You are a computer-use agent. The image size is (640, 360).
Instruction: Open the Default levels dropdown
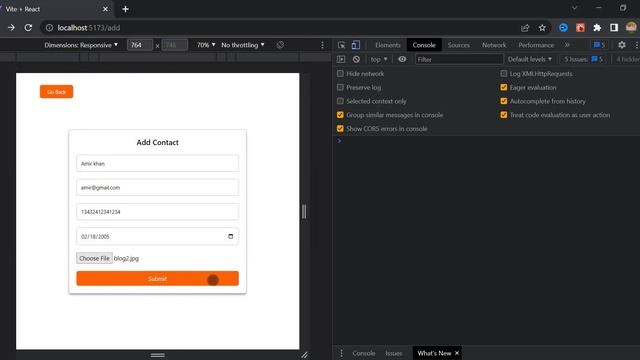pos(530,59)
